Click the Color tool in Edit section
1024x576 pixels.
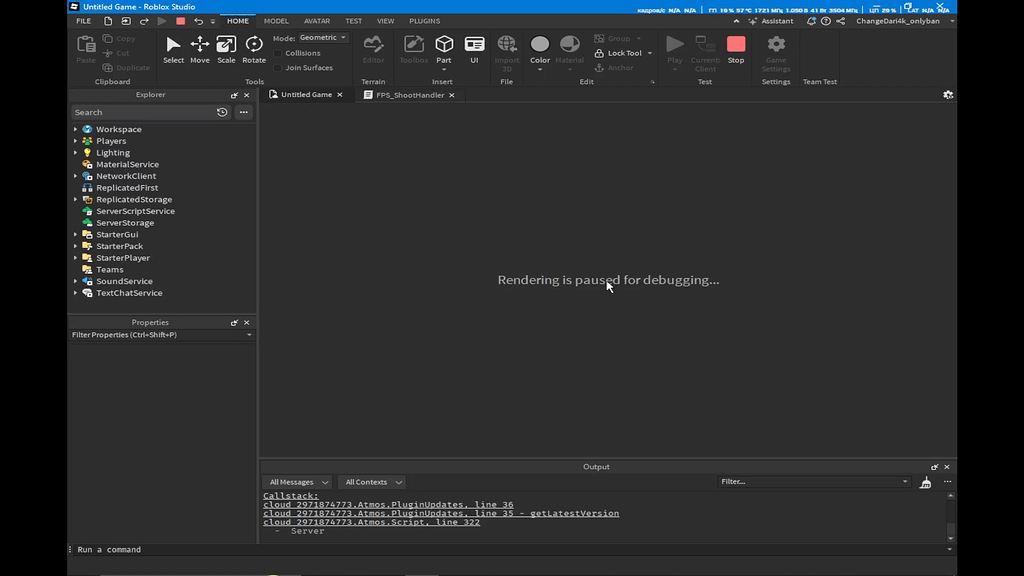click(x=539, y=50)
